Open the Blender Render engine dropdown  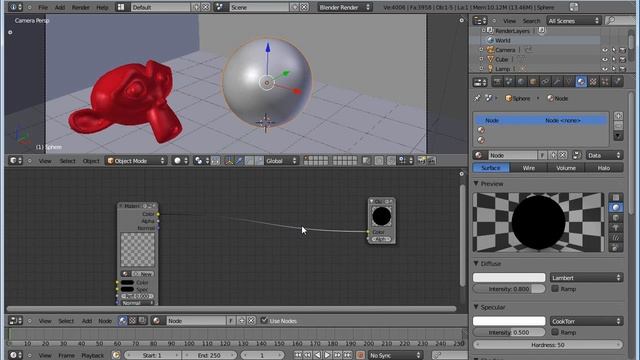pyautogui.click(x=345, y=7)
